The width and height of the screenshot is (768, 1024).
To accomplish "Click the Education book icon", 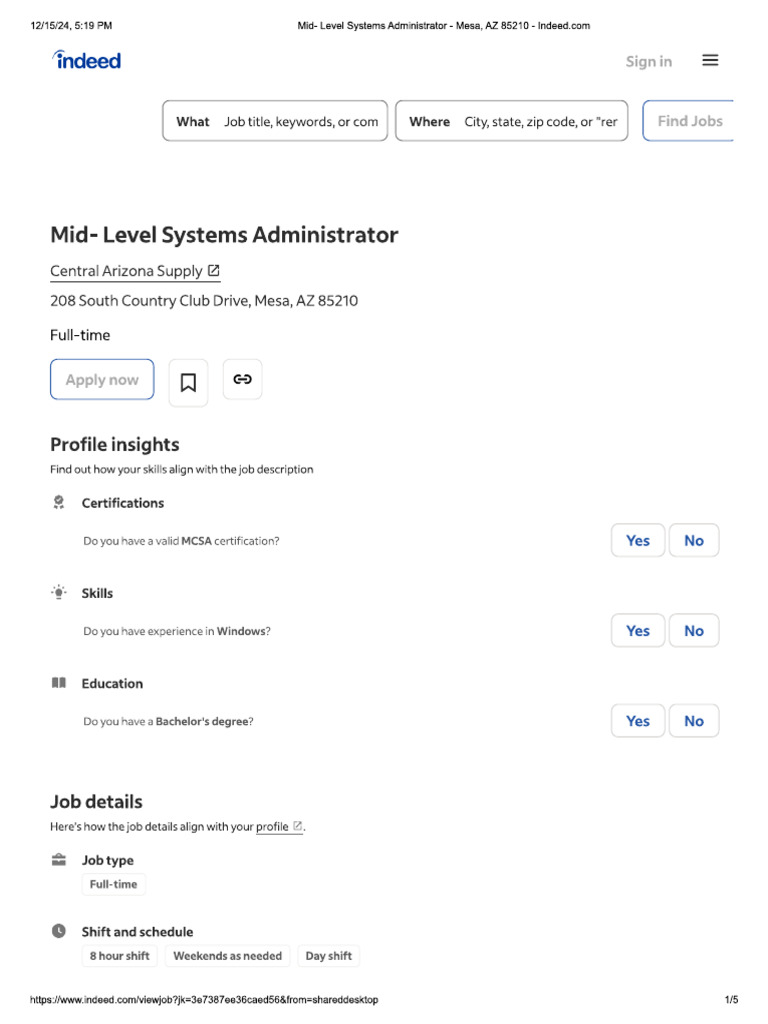I will [59, 683].
